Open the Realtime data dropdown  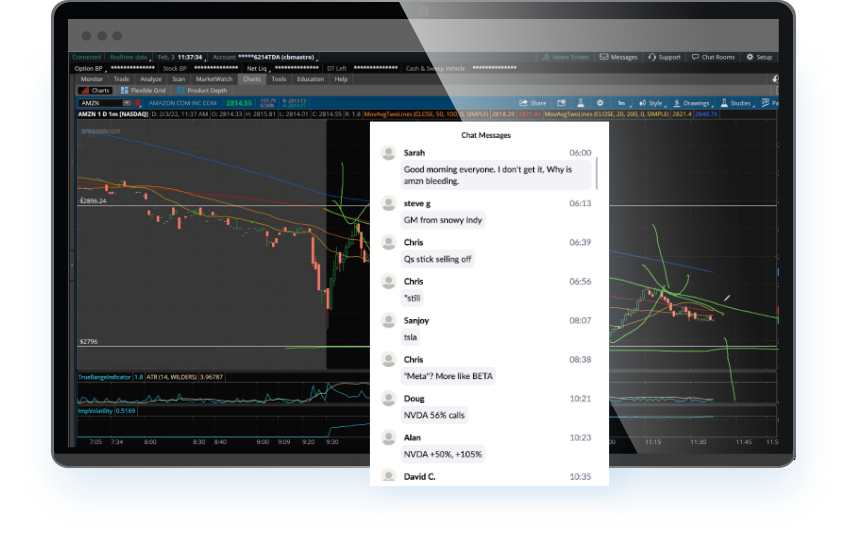(129, 57)
